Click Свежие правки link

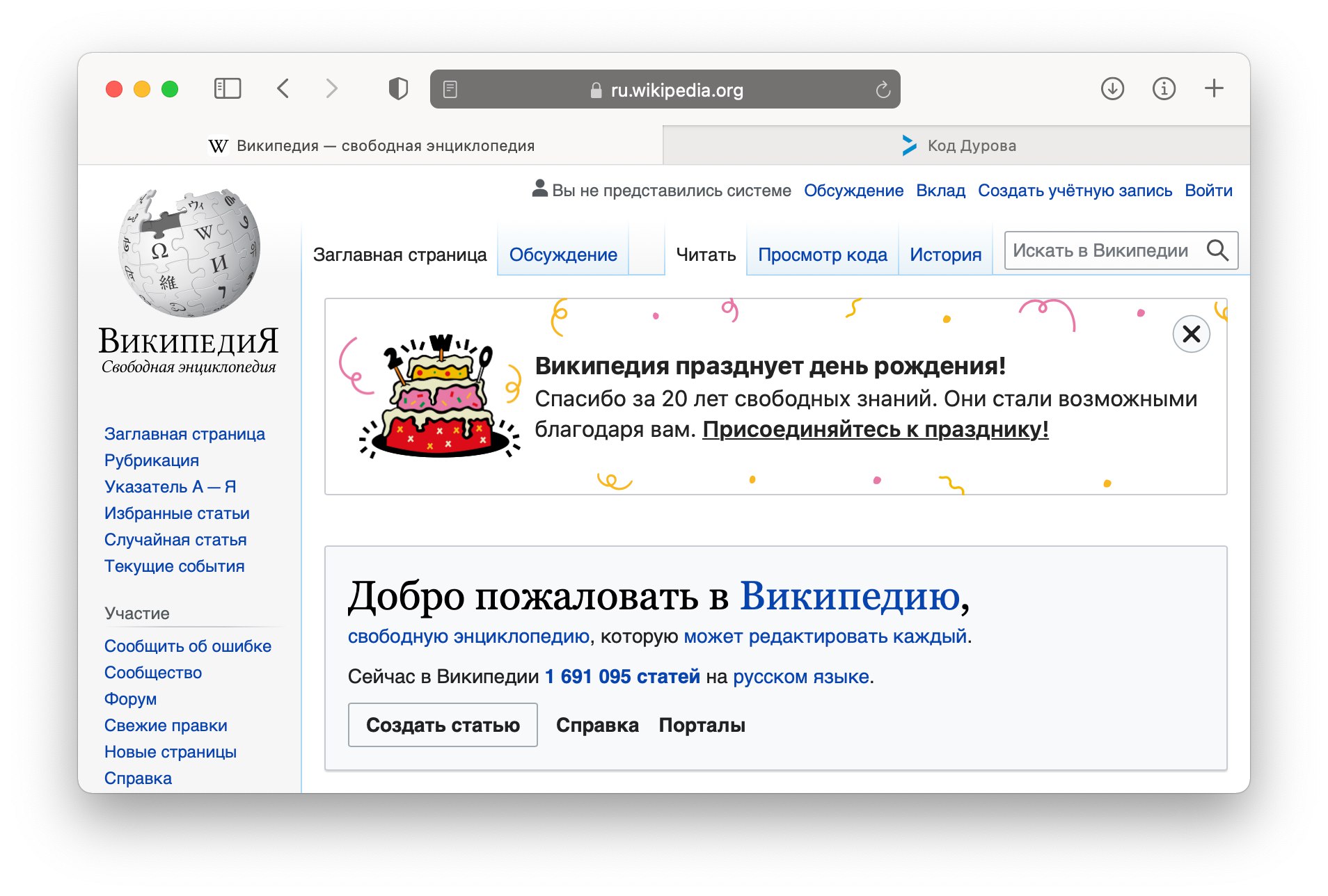[x=166, y=726]
